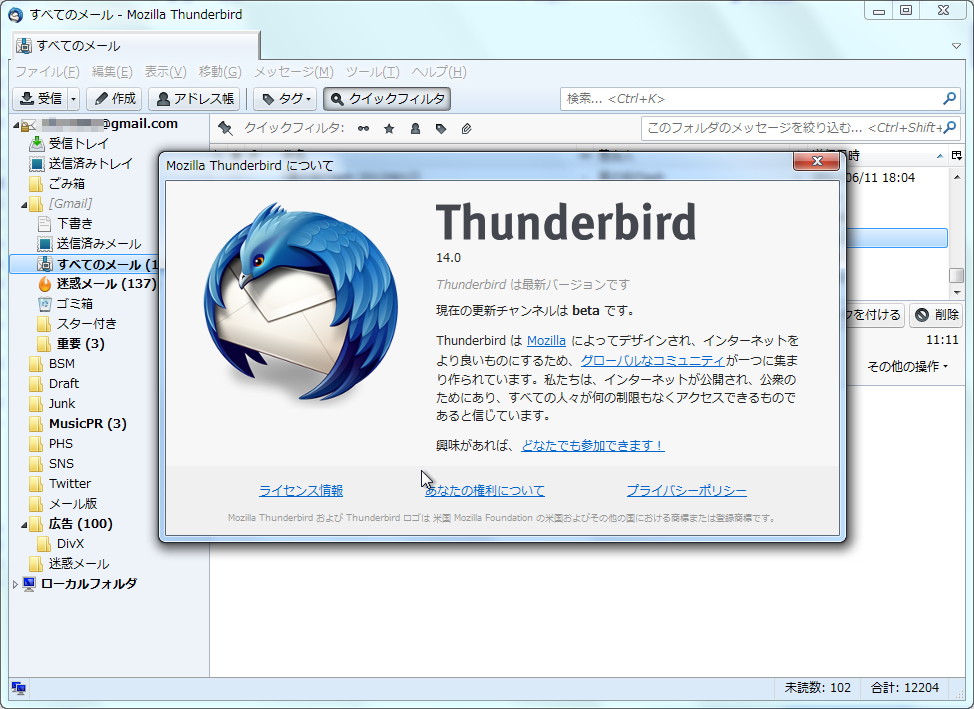Viewport: 974px width, 709px height.
Task: Click the プライバシーポリシー link
Action: (x=686, y=490)
